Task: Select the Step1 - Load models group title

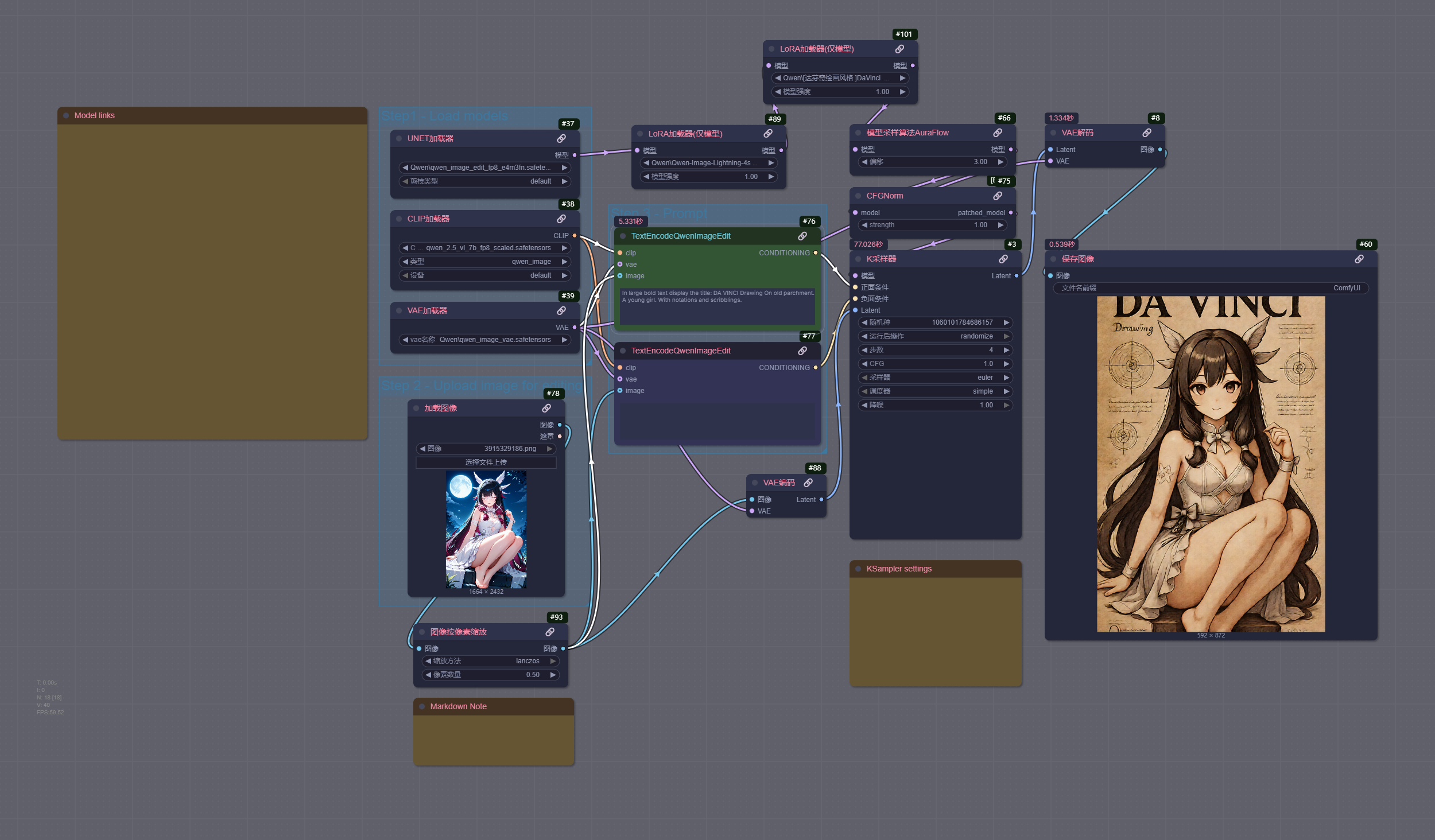Action: pos(444,116)
